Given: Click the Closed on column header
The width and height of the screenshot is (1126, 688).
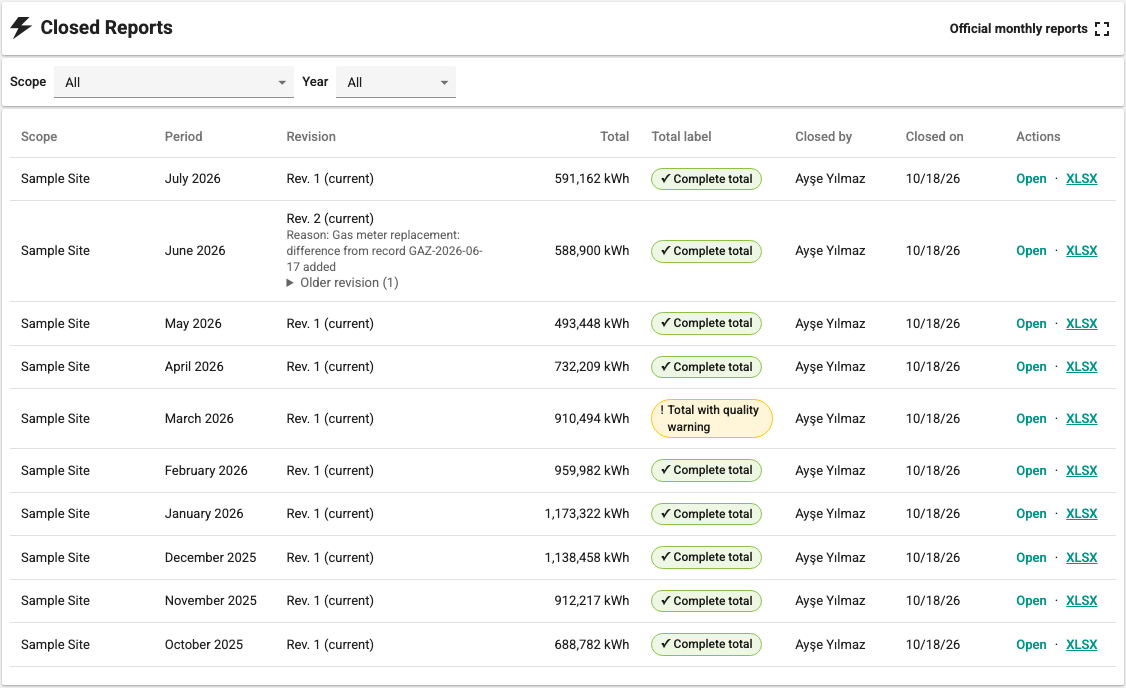Looking at the screenshot, I should pyautogui.click(x=934, y=136).
